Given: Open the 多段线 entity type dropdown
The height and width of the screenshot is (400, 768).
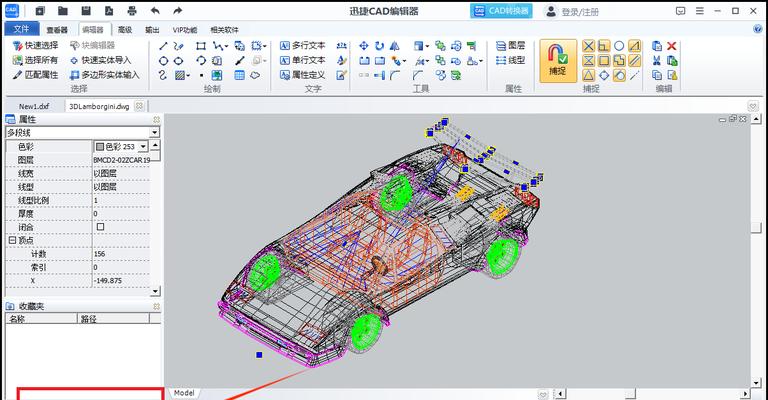Looking at the screenshot, I should coord(155,133).
